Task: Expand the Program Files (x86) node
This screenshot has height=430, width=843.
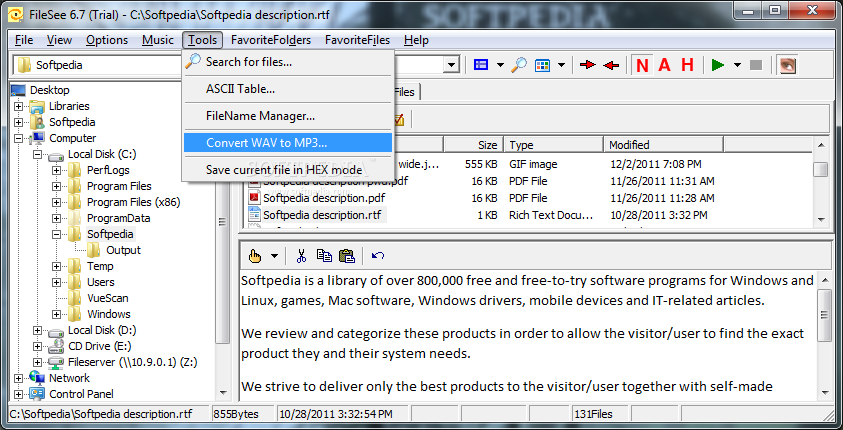Action: coord(56,202)
